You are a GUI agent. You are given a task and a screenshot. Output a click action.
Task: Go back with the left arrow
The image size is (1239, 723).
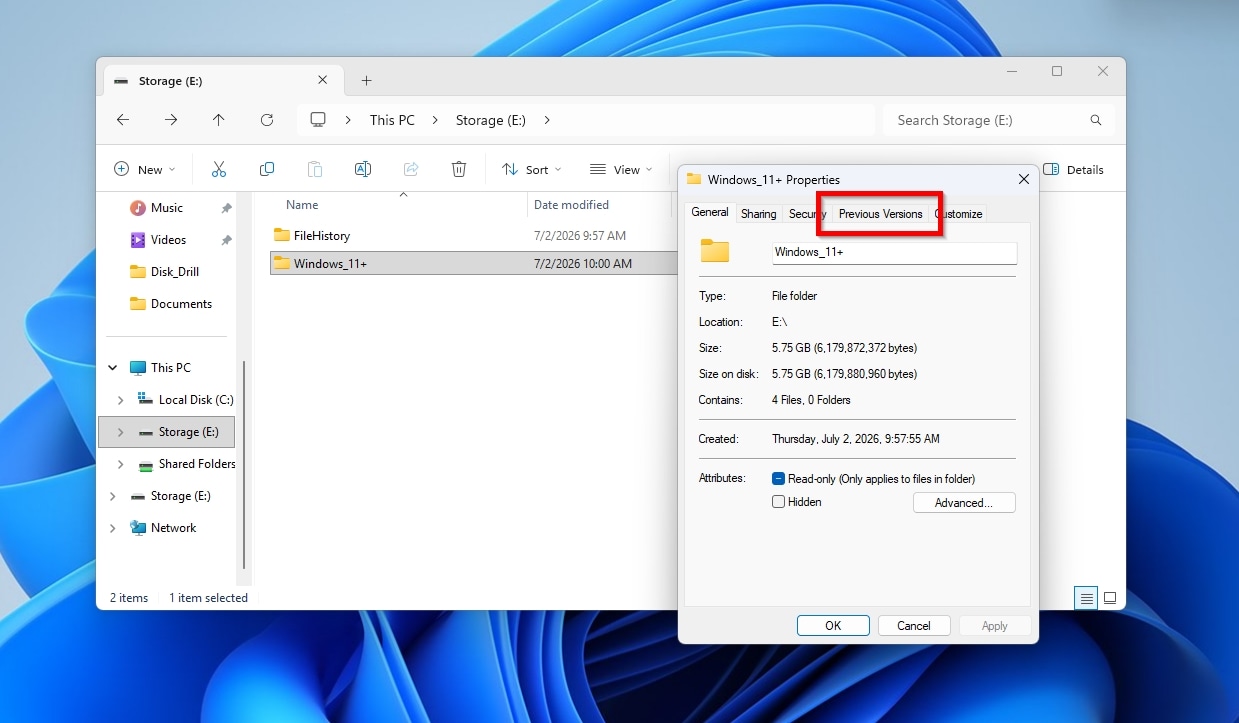(x=123, y=120)
